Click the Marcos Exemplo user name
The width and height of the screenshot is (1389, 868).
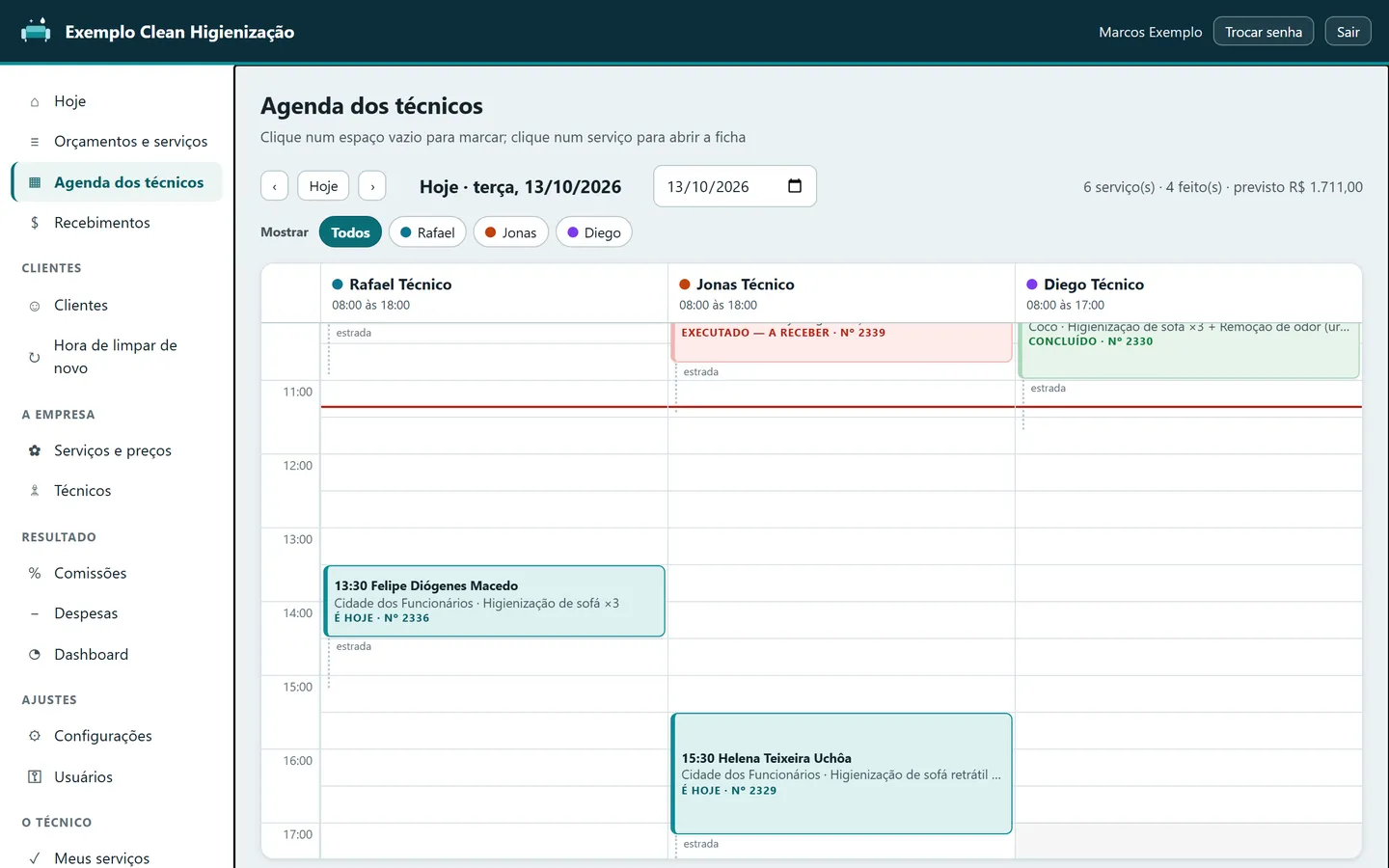coord(1151,32)
